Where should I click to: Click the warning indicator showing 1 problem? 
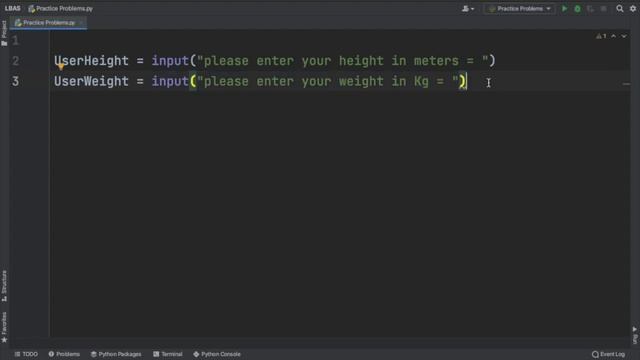pyautogui.click(x=601, y=36)
